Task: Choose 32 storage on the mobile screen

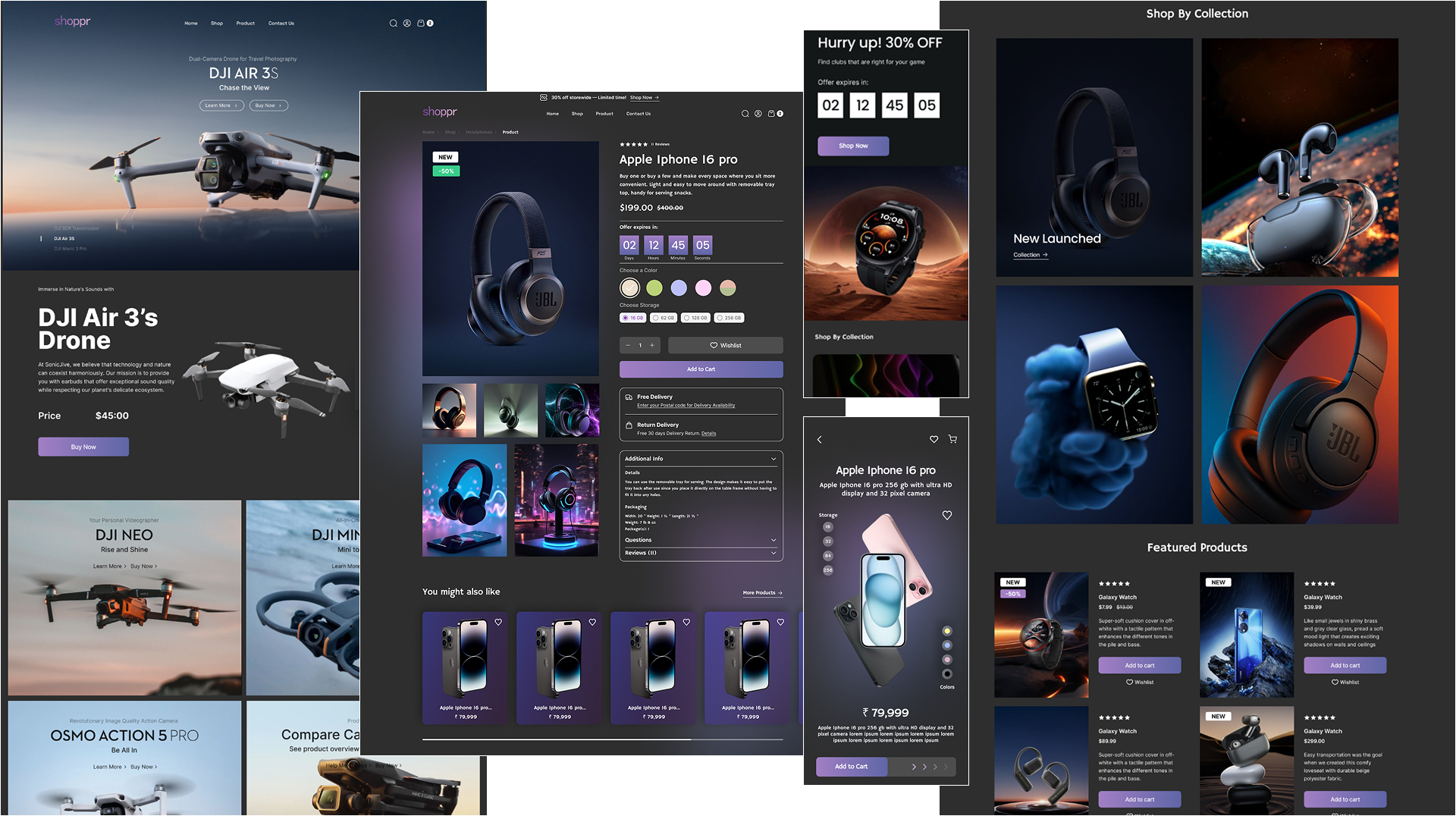Action: click(828, 541)
